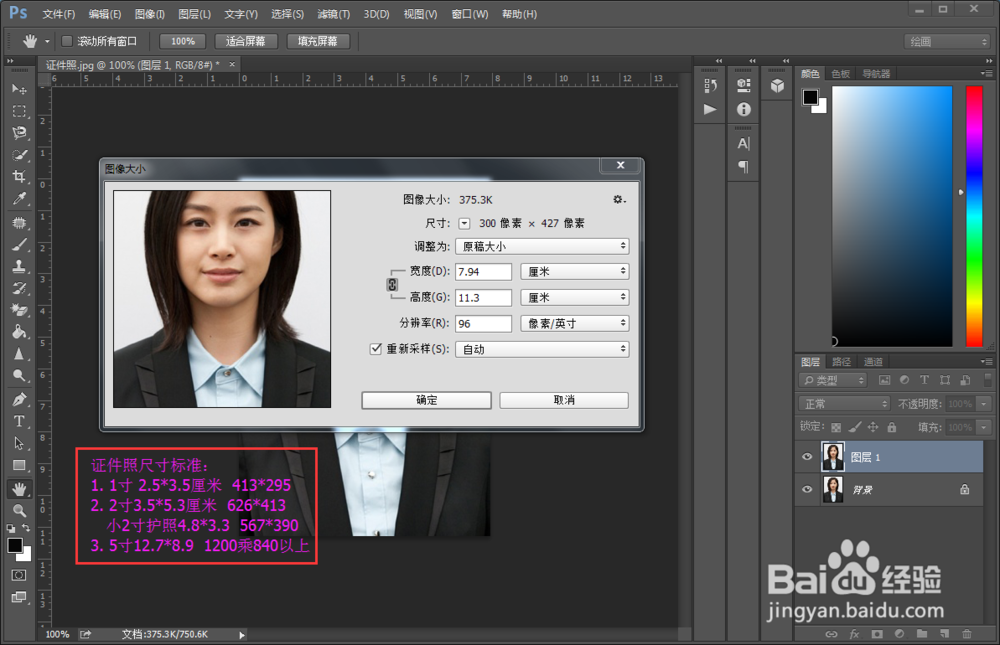Open the Info panel icon
This screenshot has height=645, width=1000.
pos(744,109)
